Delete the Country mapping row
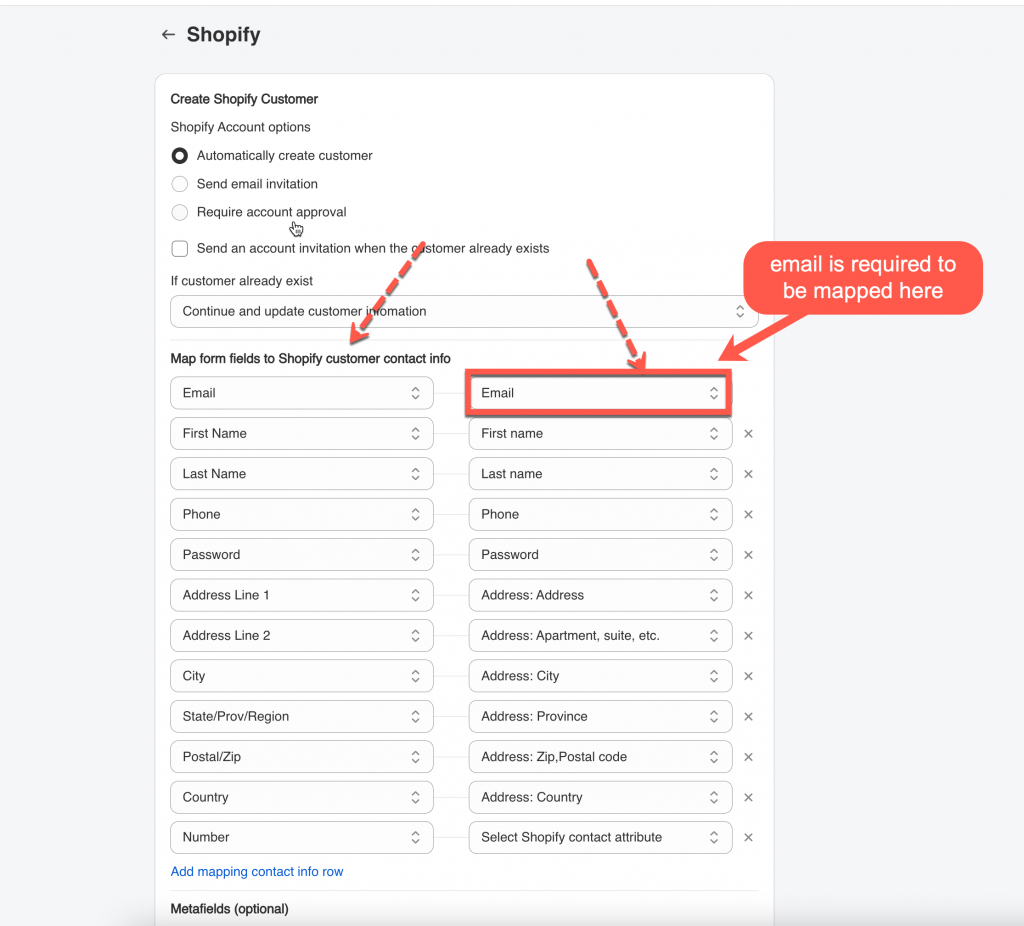 tap(748, 797)
